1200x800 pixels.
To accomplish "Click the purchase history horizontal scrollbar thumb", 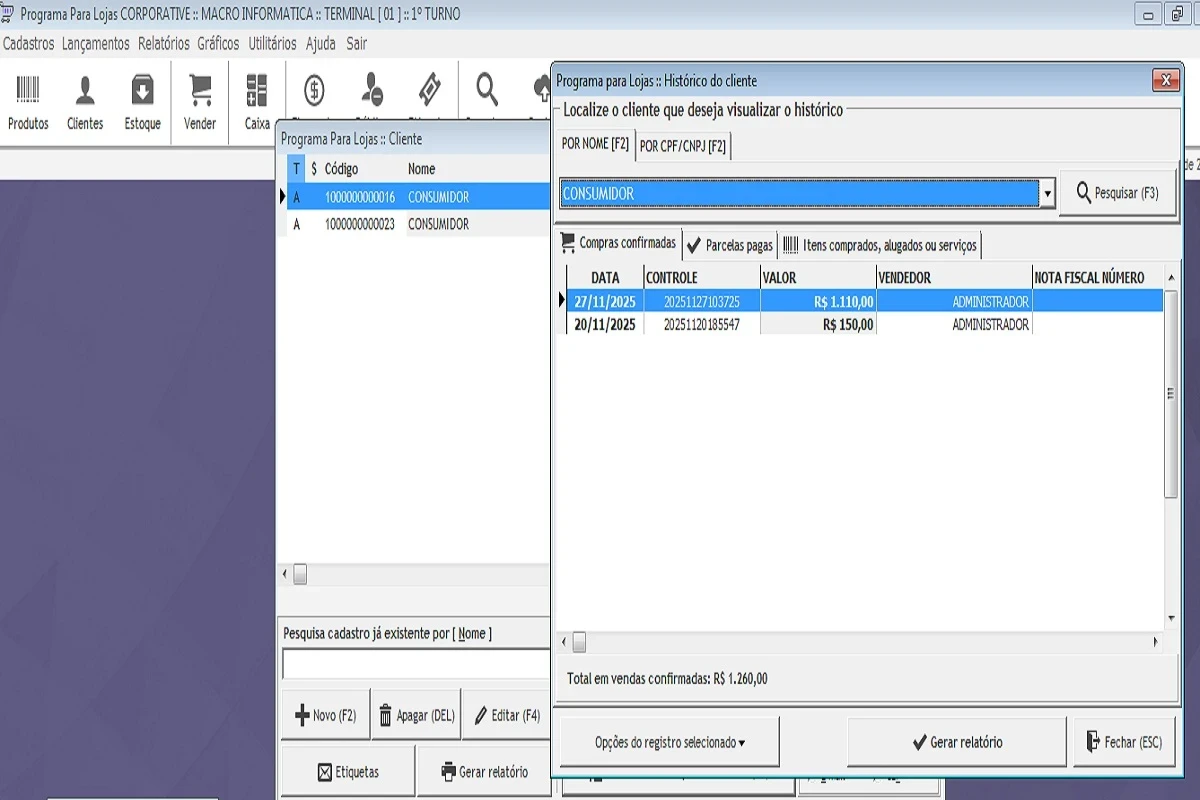I will [578, 642].
